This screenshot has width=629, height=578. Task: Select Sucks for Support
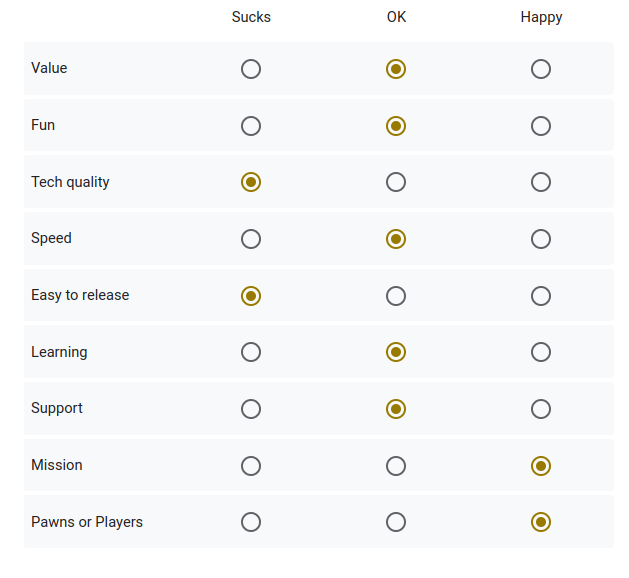(x=251, y=409)
